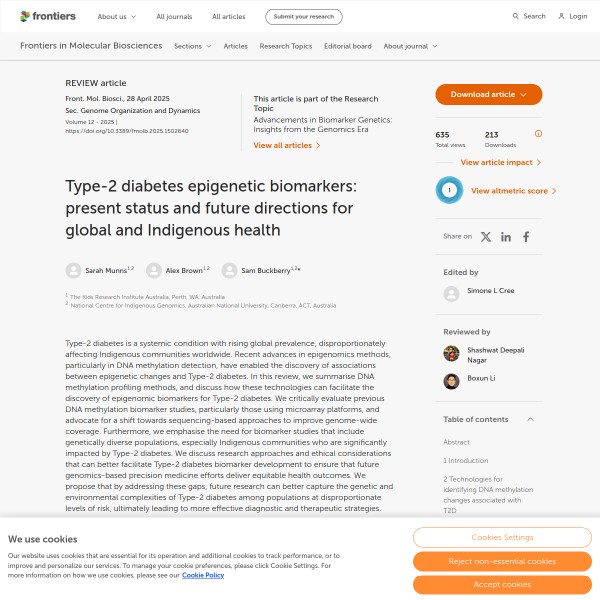Collapse the Table of contents section
The width and height of the screenshot is (600, 600).
[530, 419]
